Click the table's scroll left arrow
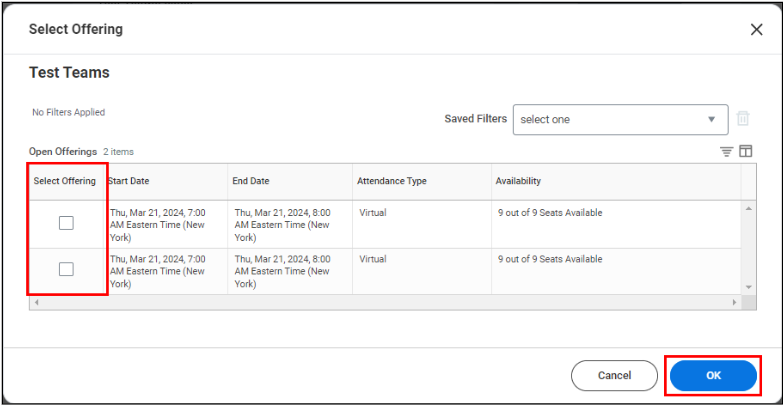Image resolution: width=783 pixels, height=405 pixels. [x=36, y=302]
